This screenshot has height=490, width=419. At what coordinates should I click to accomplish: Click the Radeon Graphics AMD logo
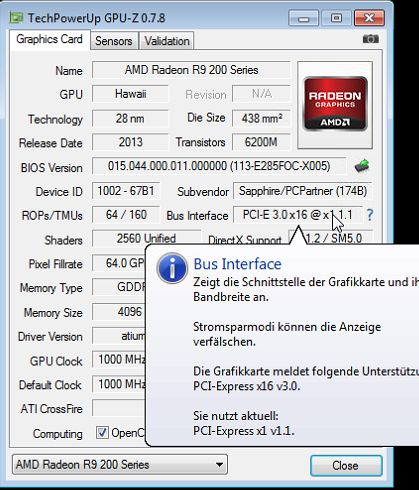(335, 104)
